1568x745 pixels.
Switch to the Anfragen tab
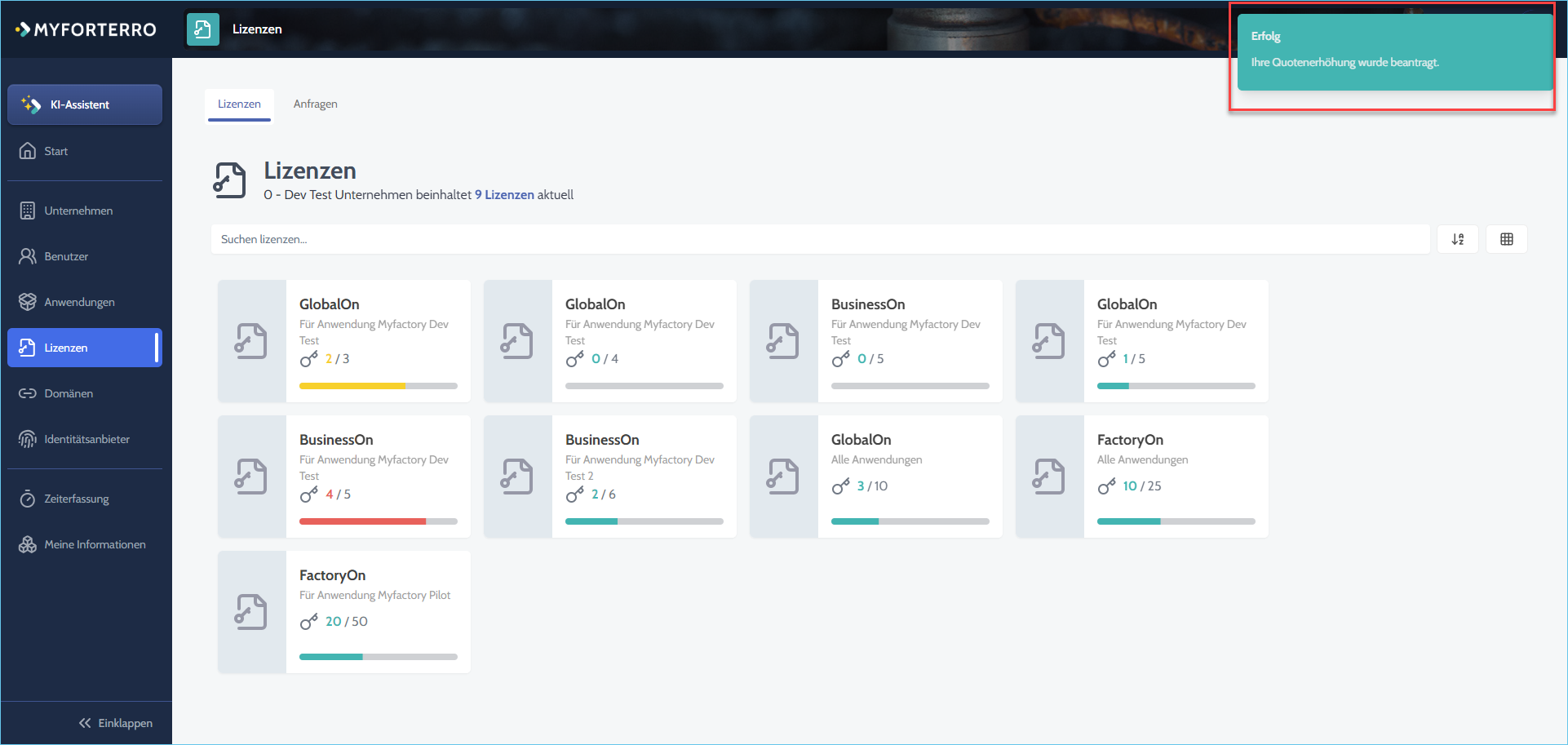tap(316, 104)
